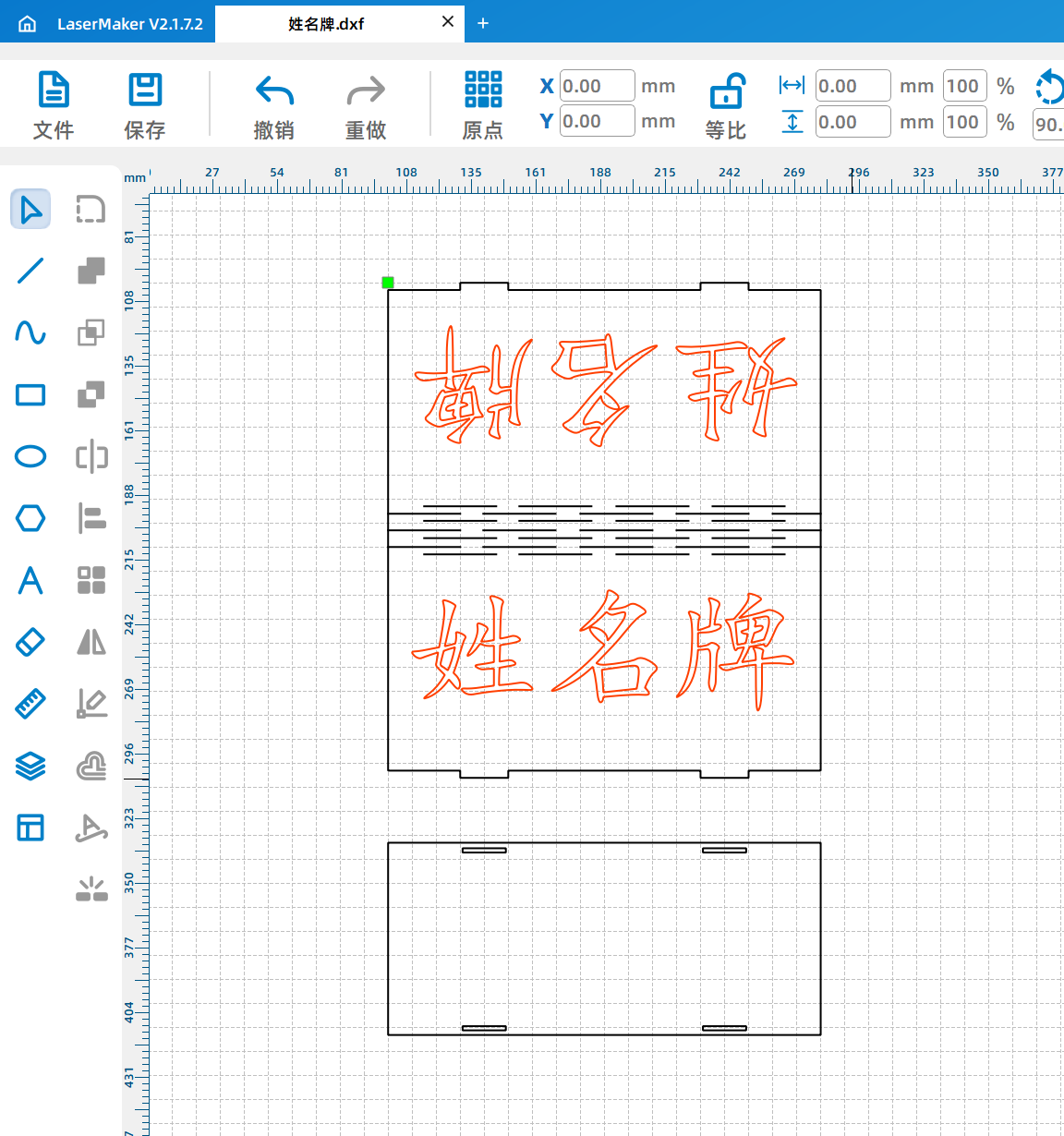Select the ruler measure tool
Viewport: 1064px width, 1136px height.
click(x=30, y=704)
